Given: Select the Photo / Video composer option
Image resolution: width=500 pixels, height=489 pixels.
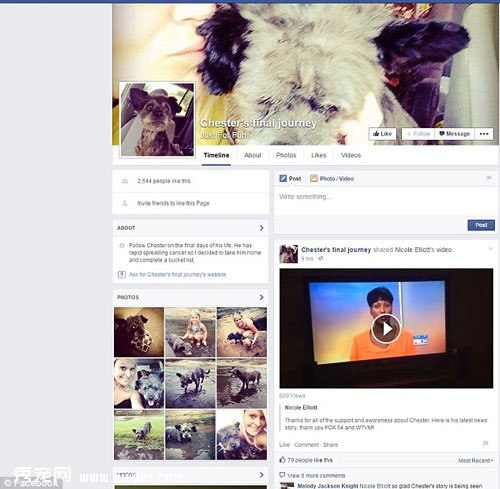Looking at the screenshot, I should click(x=332, y=179).
